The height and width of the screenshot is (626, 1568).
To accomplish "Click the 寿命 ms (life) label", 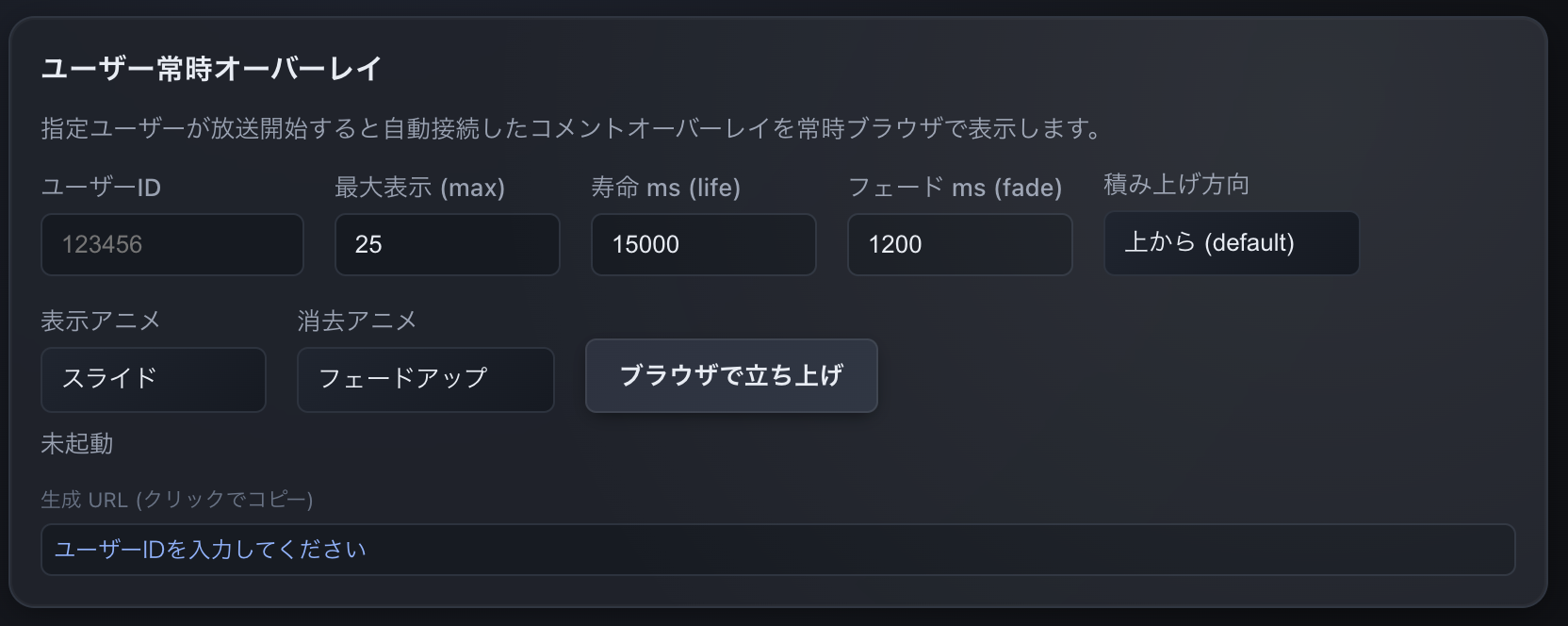I will point(665,188).
